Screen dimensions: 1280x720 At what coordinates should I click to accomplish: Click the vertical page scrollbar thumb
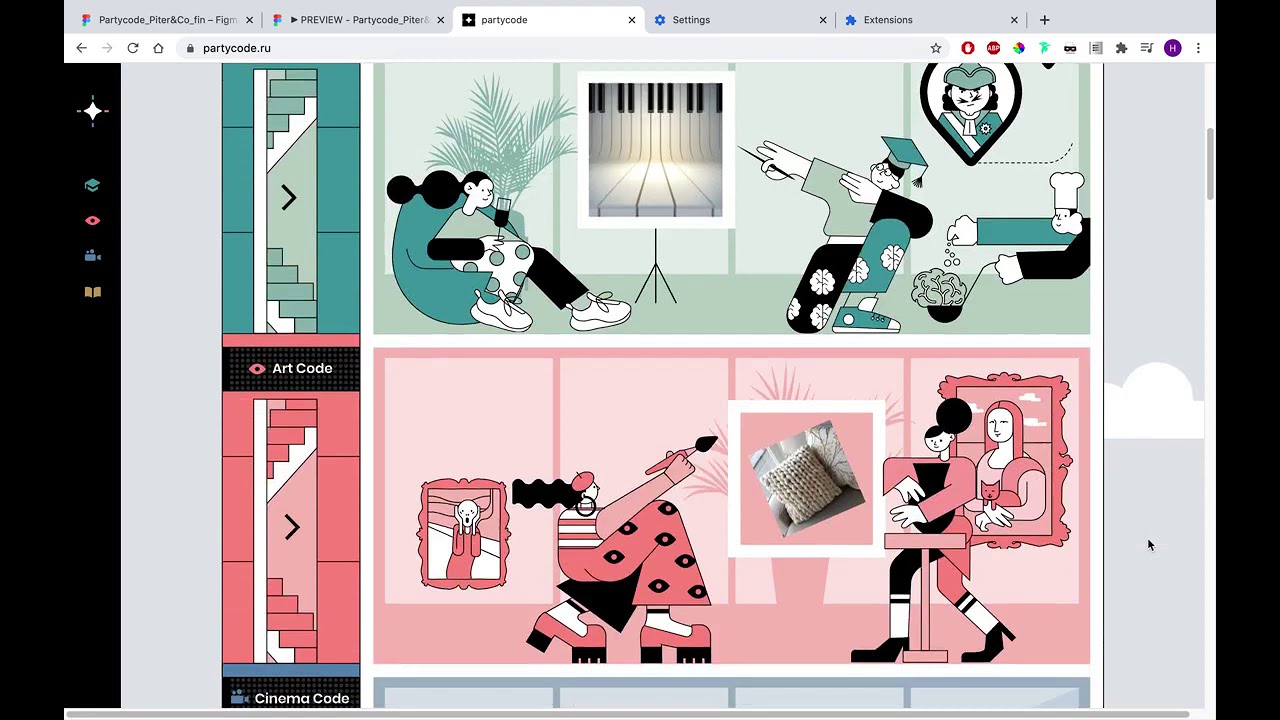pyautogui.click(x=1210, y=165)
